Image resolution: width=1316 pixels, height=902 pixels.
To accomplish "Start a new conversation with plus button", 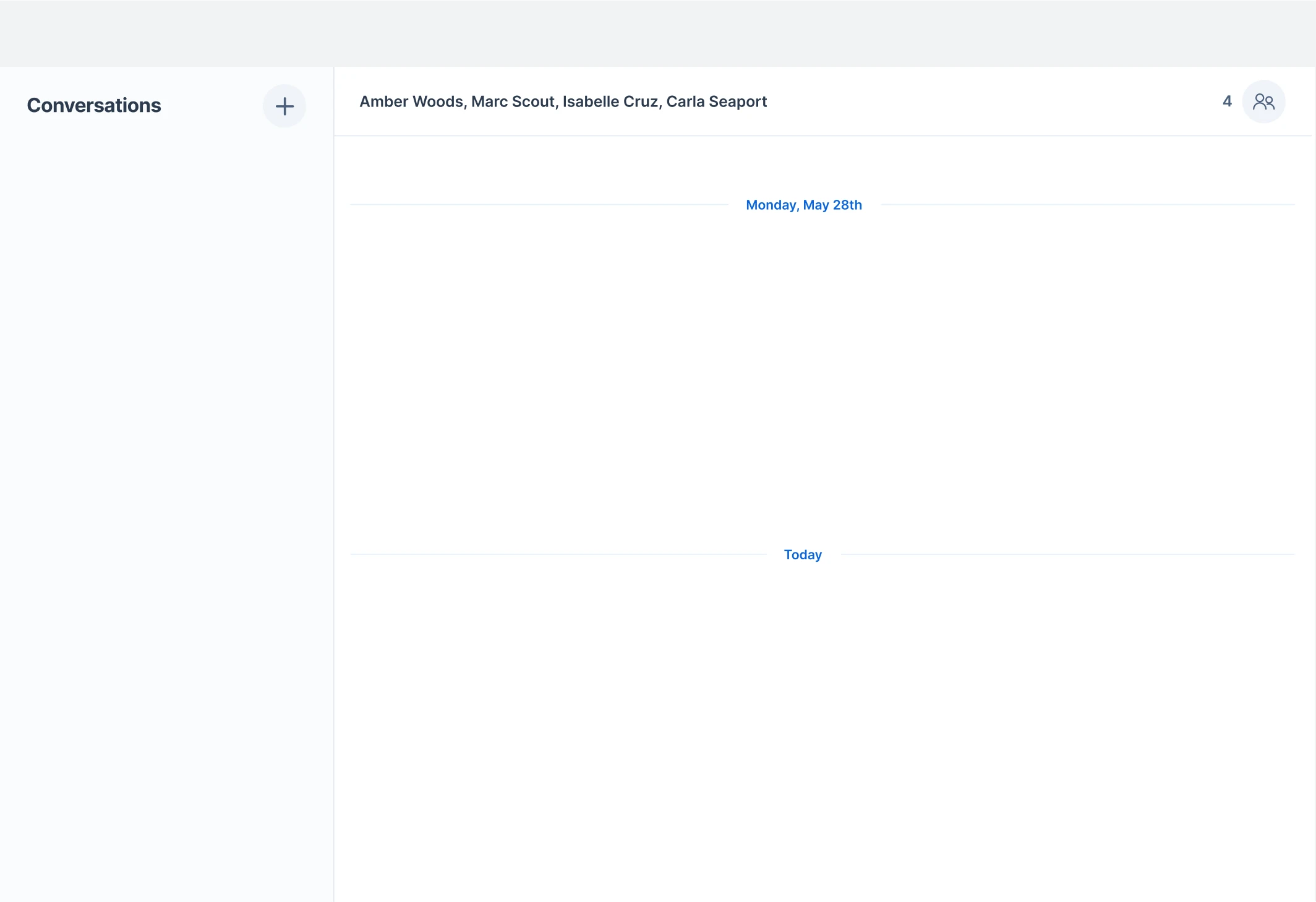I will 284,106.
